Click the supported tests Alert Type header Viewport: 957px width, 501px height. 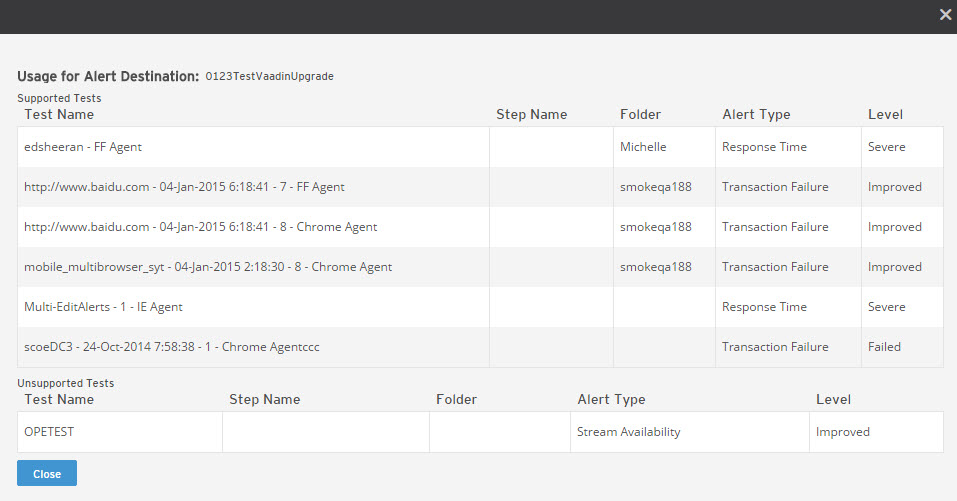756,114
